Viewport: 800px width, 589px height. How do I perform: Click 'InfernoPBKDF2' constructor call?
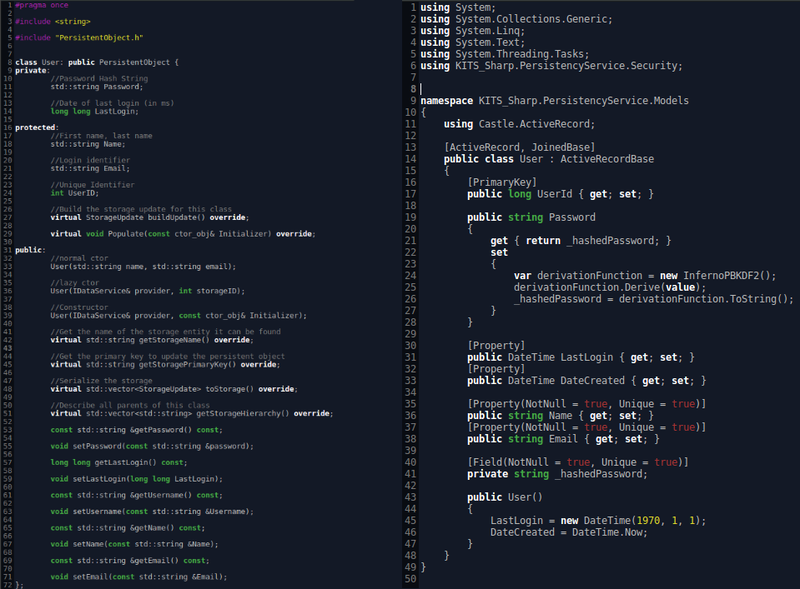tap(705, 274)
